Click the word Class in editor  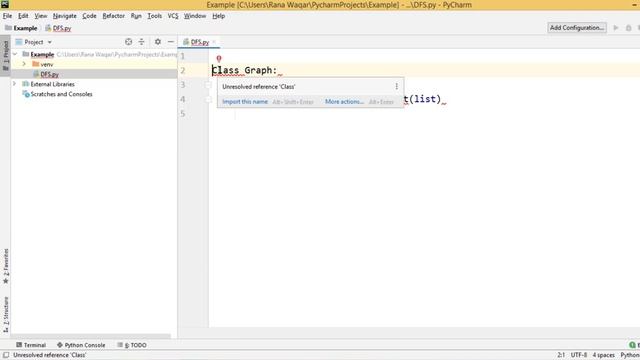click(226, 70)
